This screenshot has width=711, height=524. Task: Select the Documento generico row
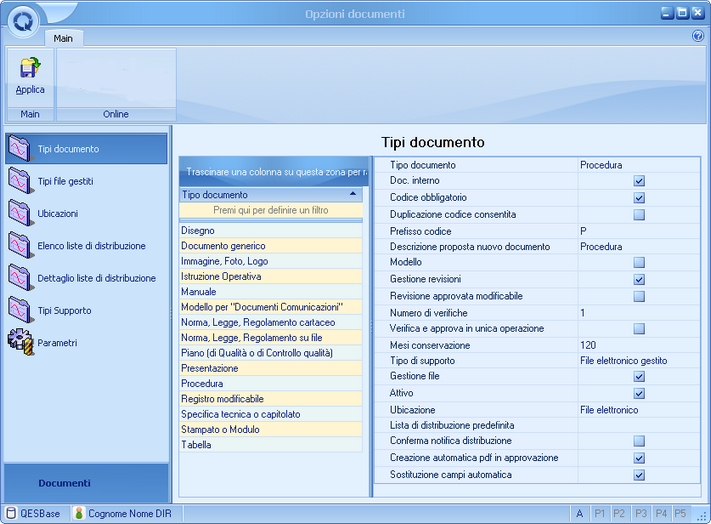coord(271,246)
